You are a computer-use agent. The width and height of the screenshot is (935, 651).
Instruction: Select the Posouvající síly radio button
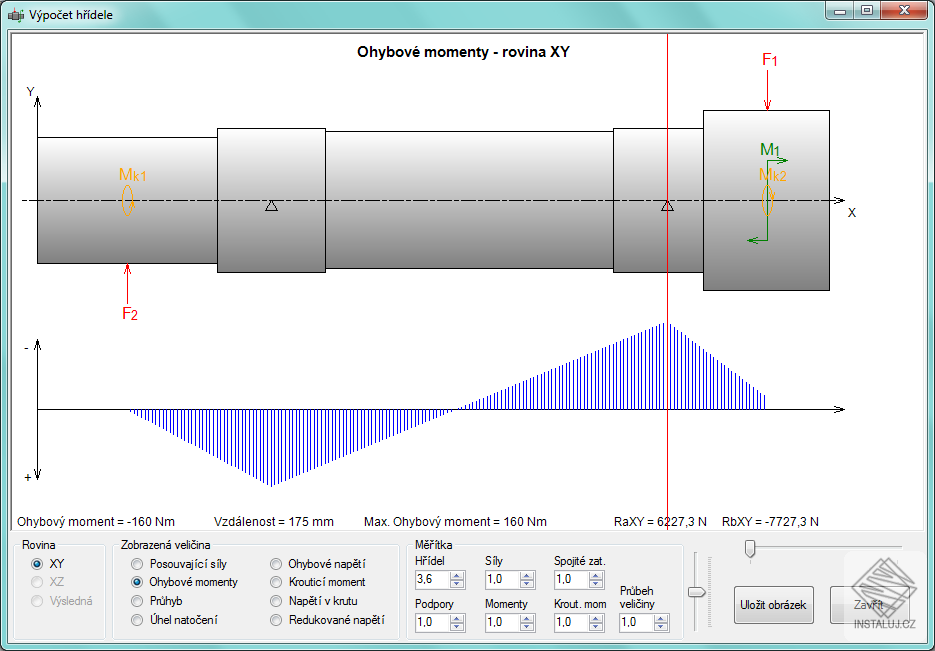tap(138, 564)
